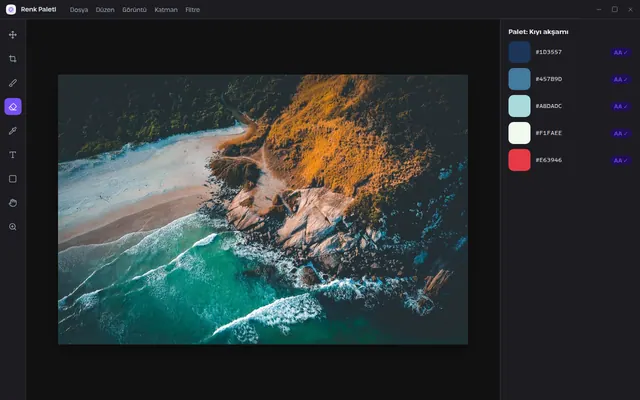Select the Text tool

click(x=13, y=155)
